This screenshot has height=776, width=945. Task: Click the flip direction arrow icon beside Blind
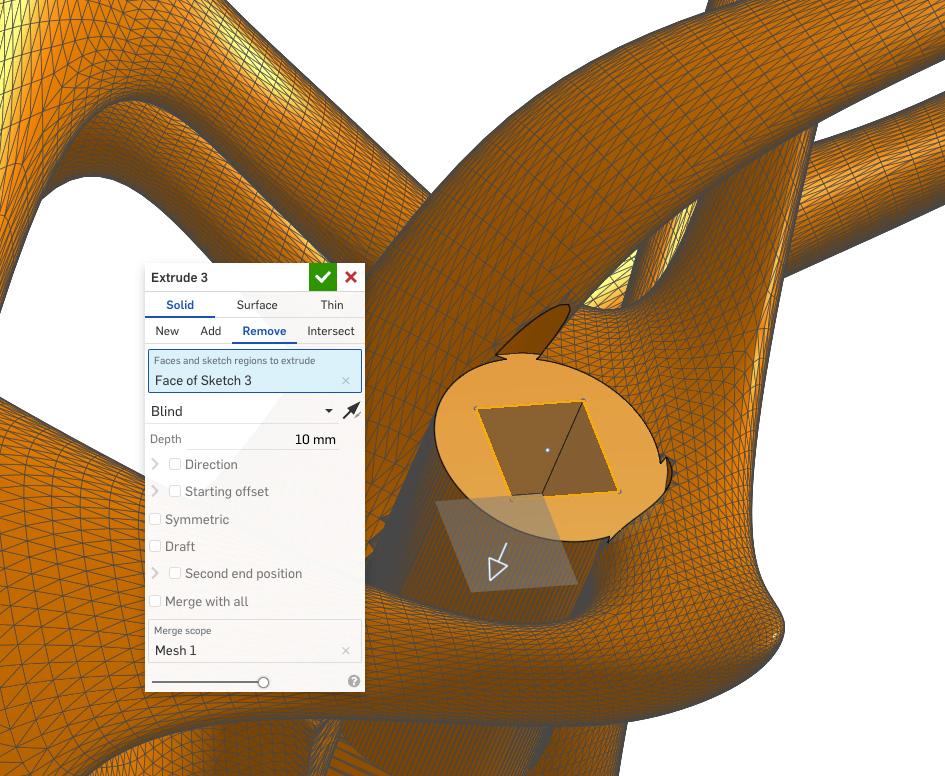tap(352, 410)
